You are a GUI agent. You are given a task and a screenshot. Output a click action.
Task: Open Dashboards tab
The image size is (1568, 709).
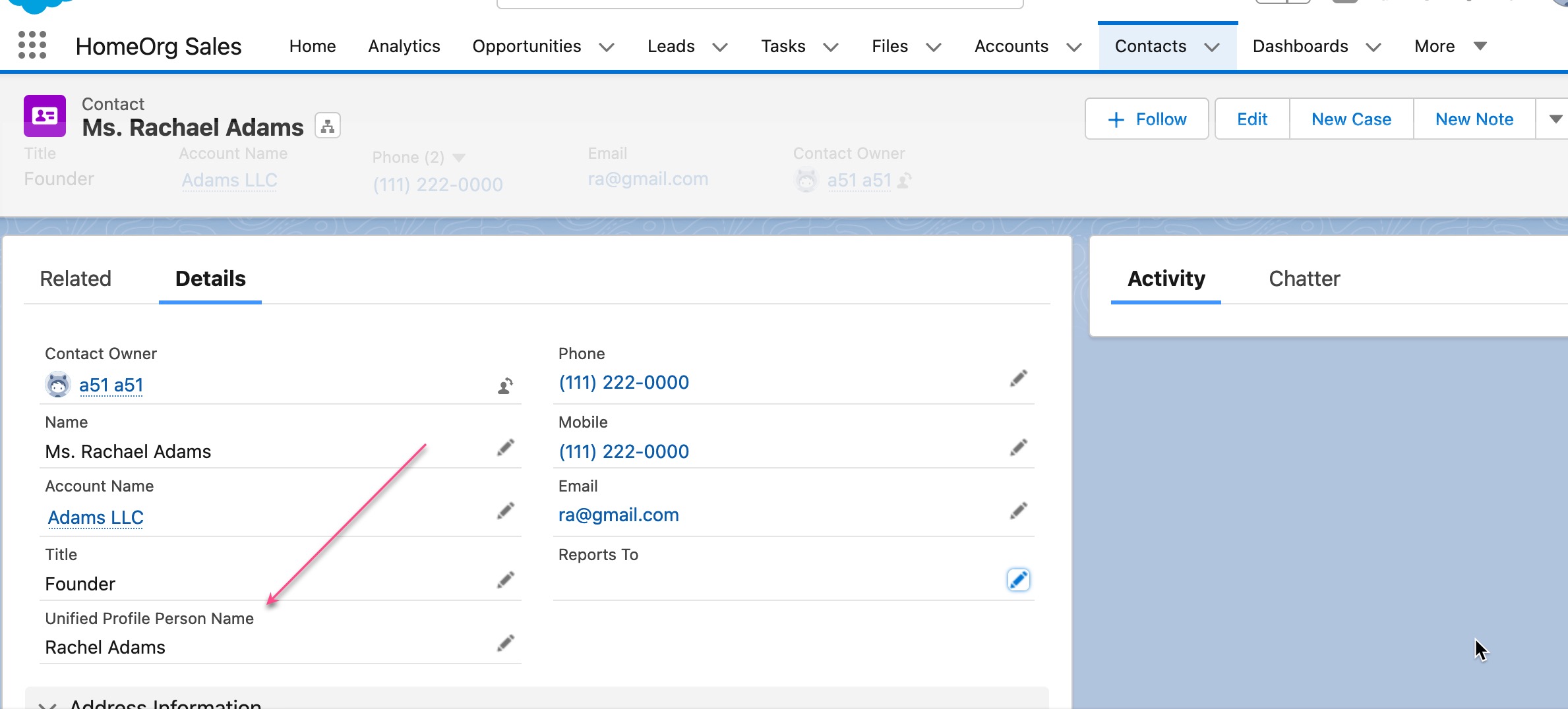tap(1300, 46)
